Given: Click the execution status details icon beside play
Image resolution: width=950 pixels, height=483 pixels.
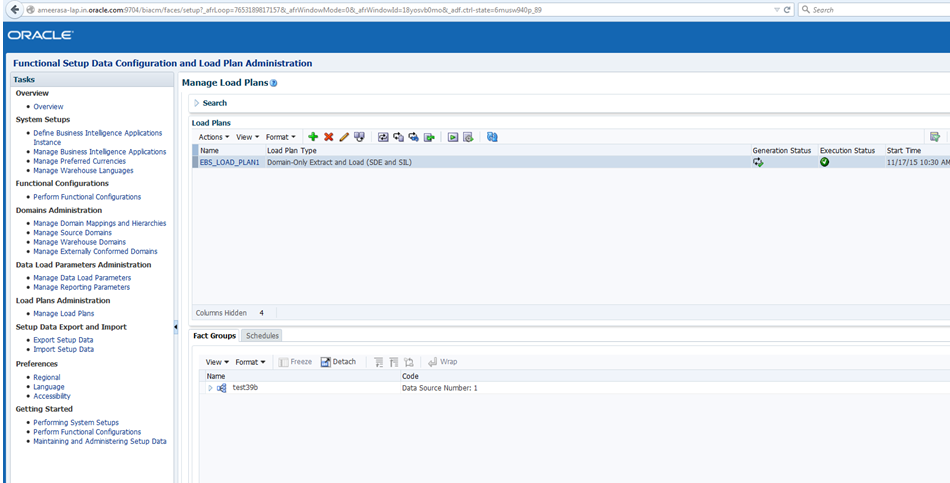Looking at the screenshot, I should click(x=468, y=137).
